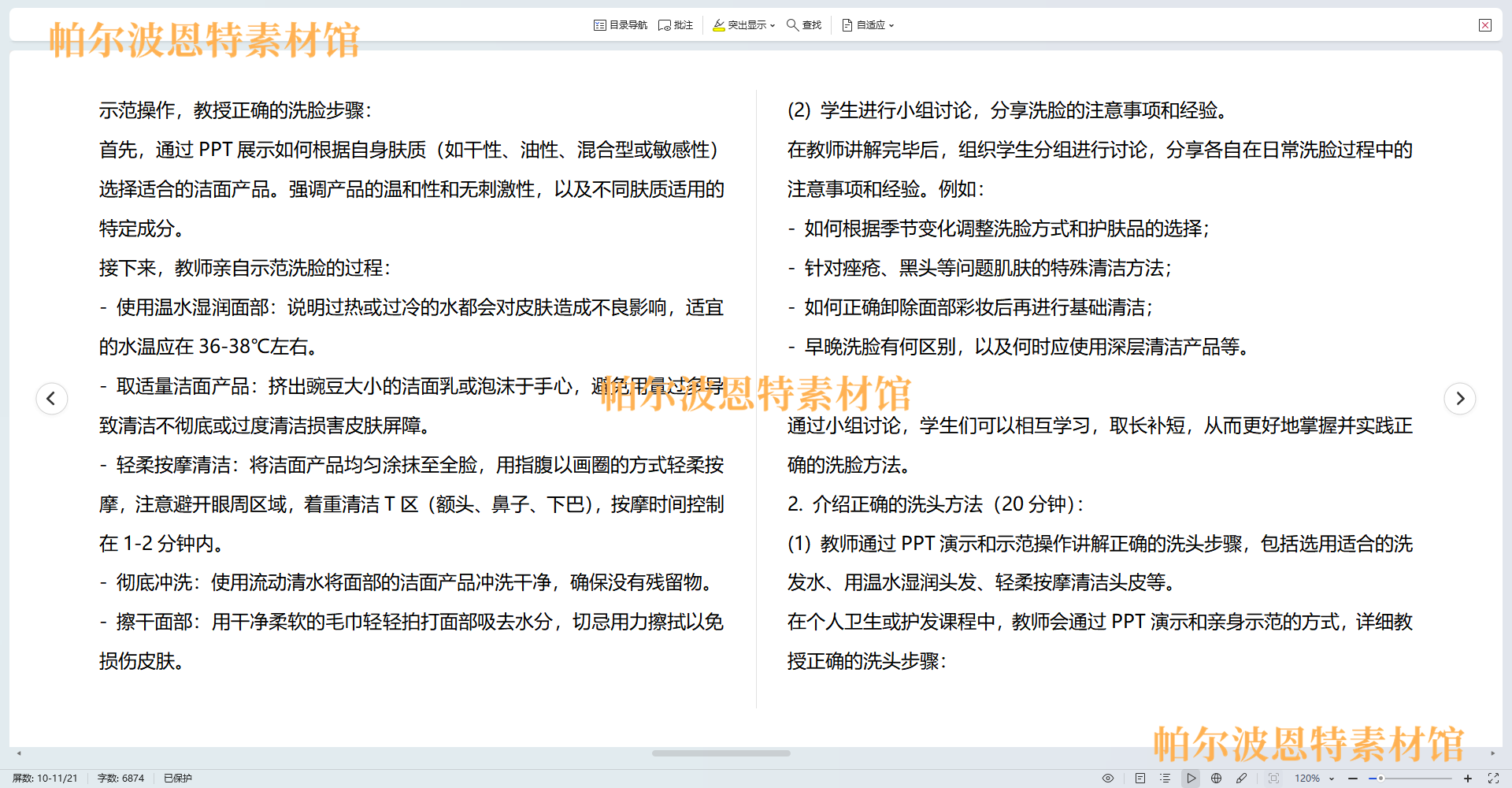This screenshot has width=1512, height=788.
Task: Switch to outline view icon
Action: tap(1165, 778)
